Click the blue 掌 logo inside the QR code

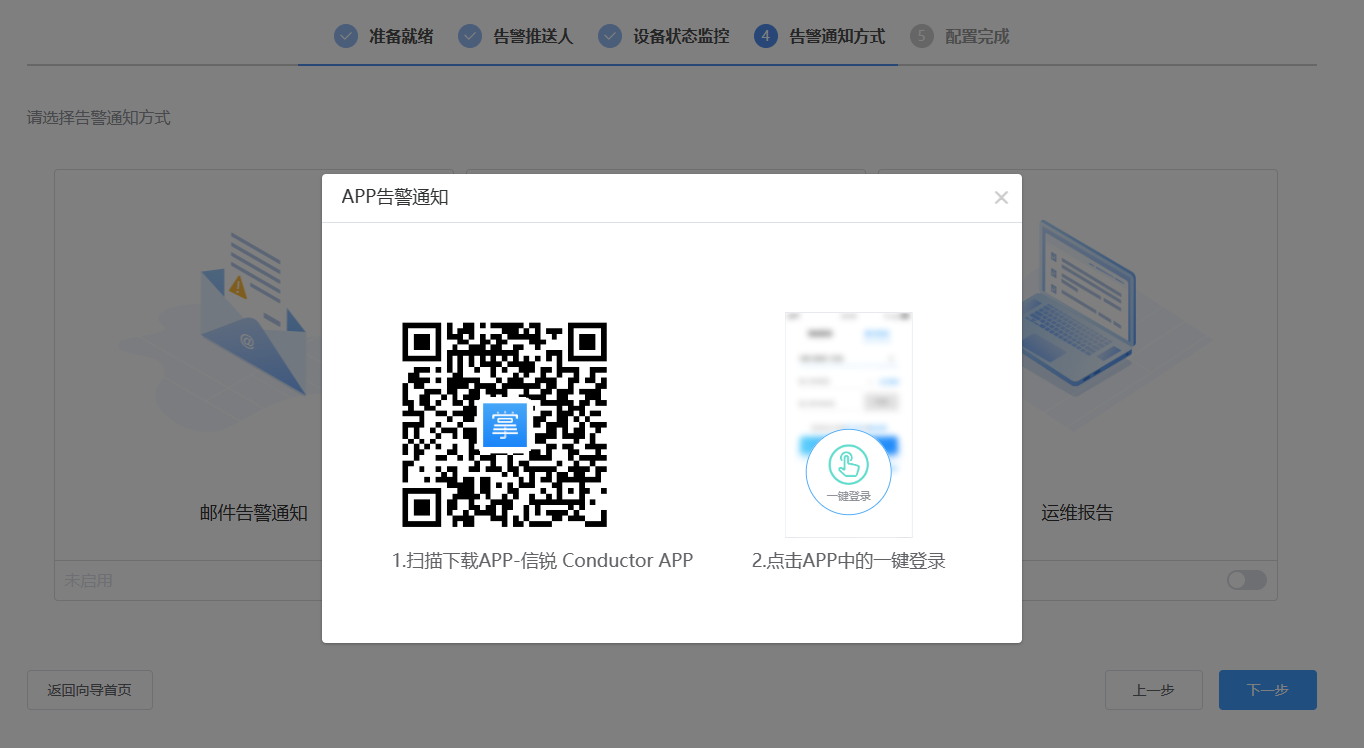pos(505,425)
